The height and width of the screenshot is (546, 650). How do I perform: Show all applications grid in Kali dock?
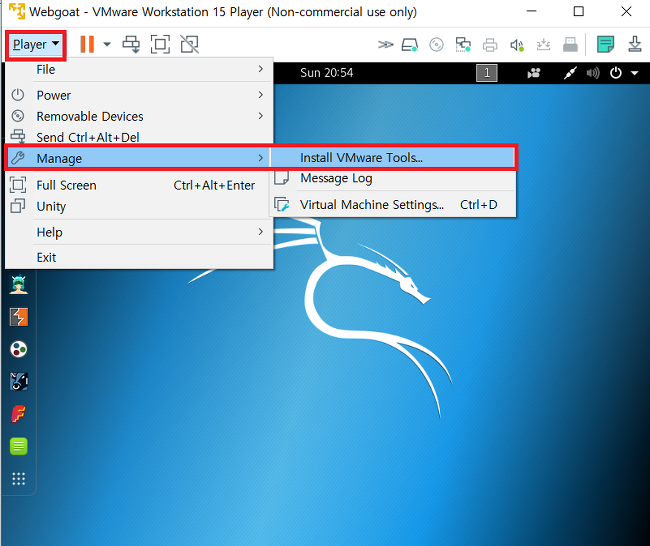pyautogui.click(x=19, y=479)
